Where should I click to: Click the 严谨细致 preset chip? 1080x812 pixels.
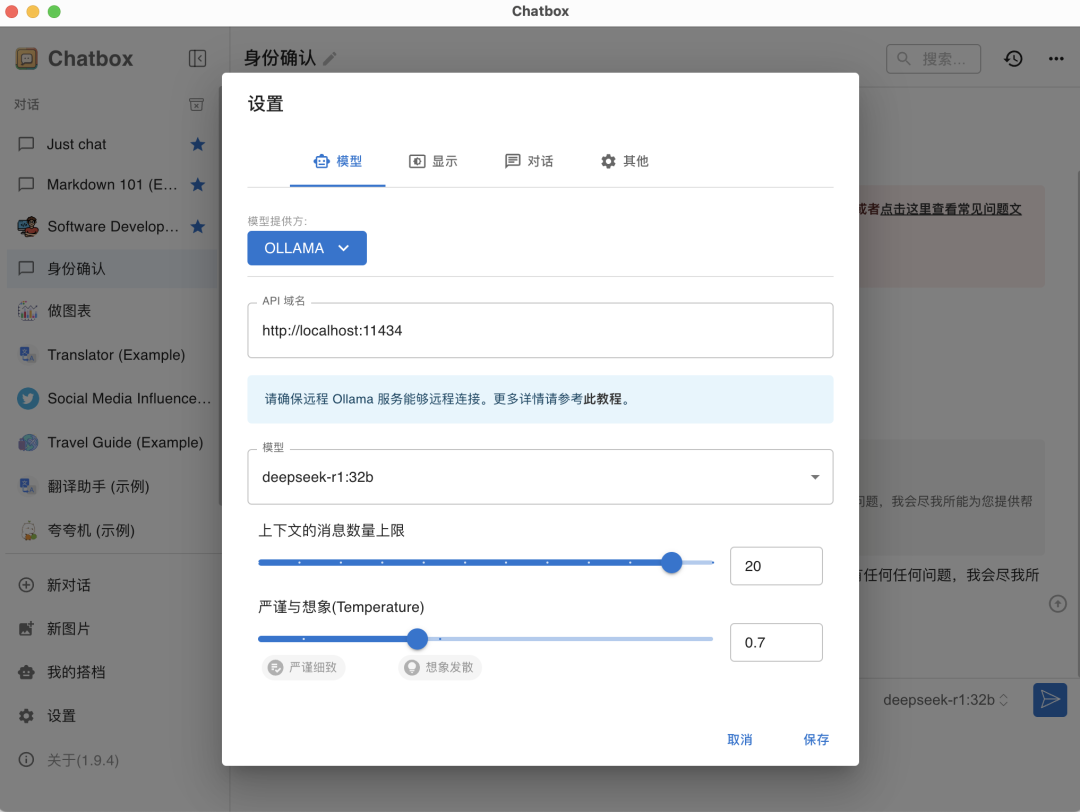coord(304,667)
